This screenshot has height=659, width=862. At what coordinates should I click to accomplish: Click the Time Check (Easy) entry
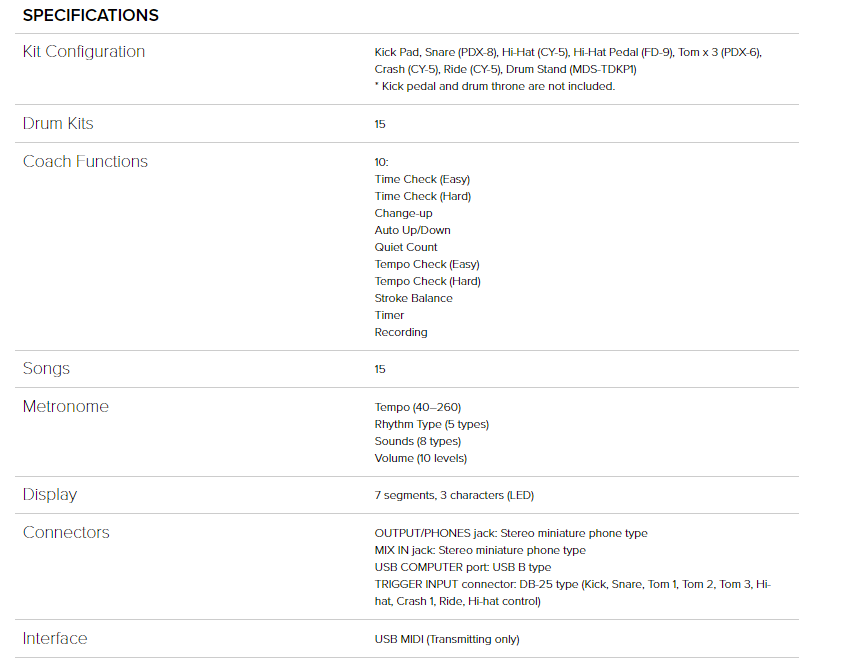coord(422,179)
